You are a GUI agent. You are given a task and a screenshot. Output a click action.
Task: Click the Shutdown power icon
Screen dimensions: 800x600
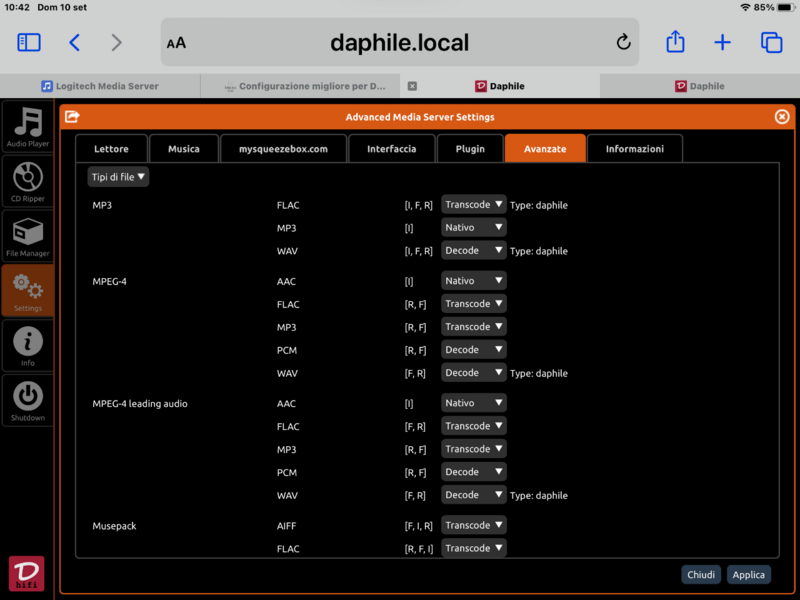coord(28,399)
